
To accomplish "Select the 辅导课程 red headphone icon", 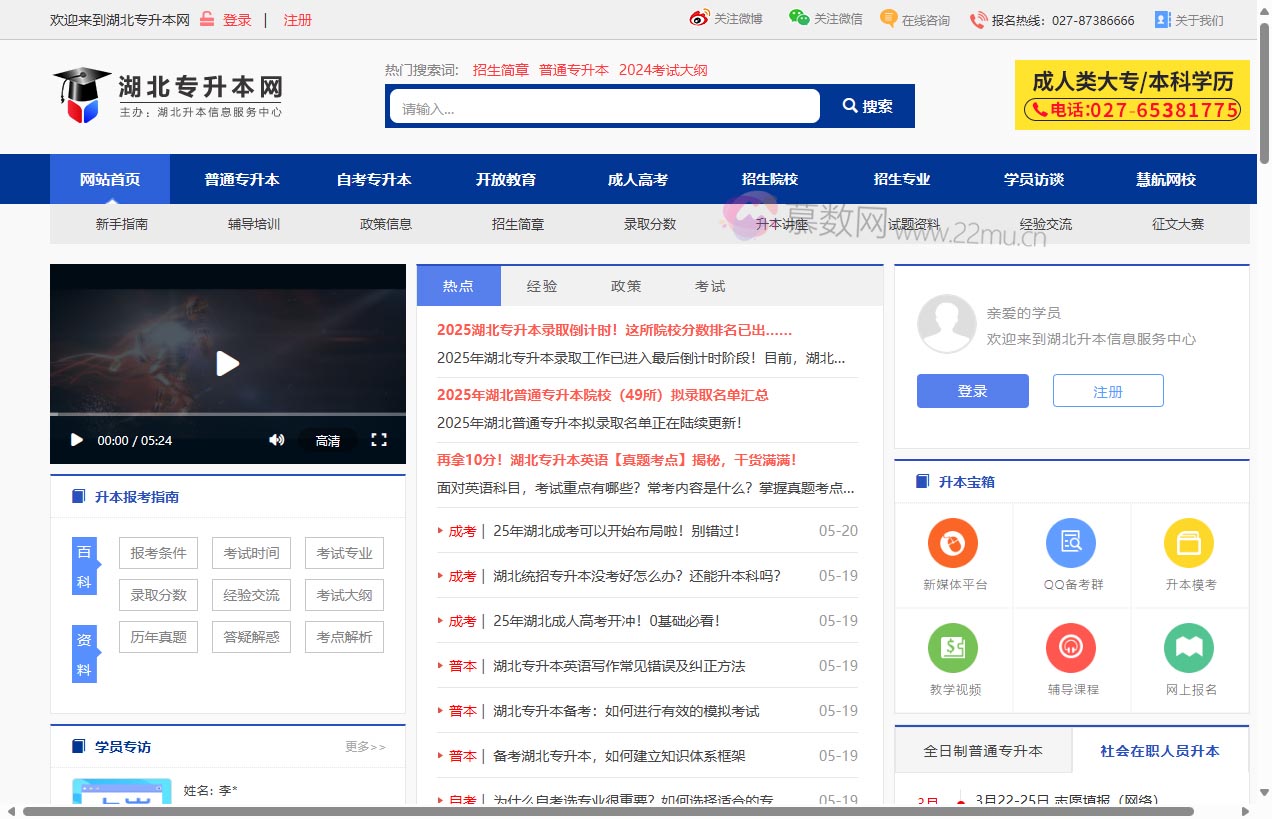I will [x=1071, y=646].
